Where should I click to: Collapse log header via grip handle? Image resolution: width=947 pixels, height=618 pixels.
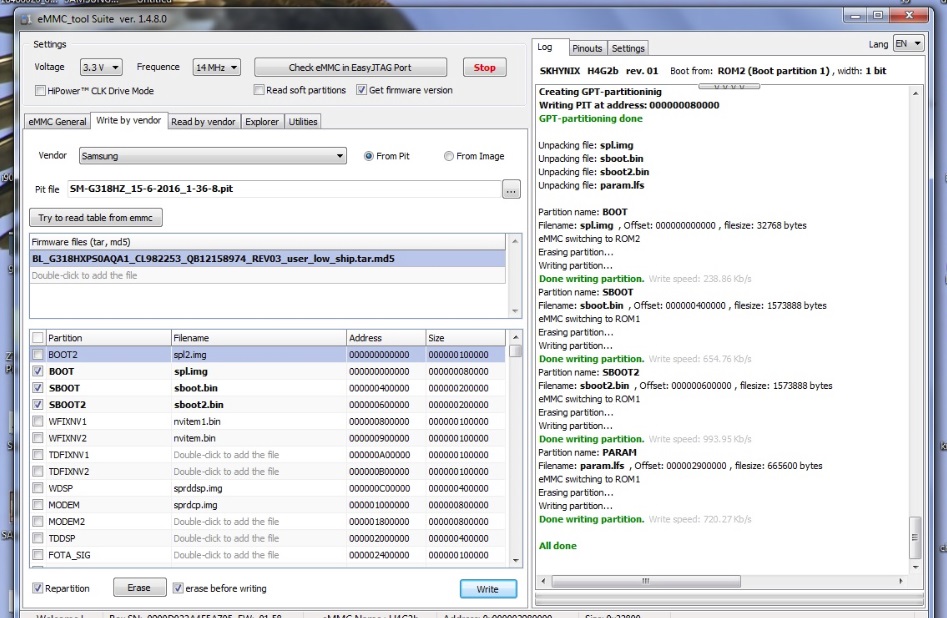point(728,86)
